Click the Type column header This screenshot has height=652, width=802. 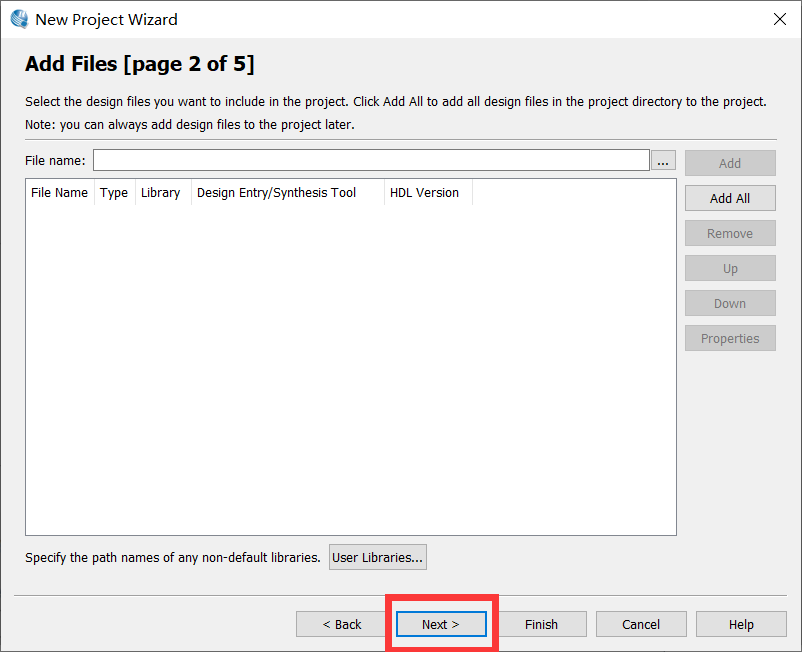point(114,193)
